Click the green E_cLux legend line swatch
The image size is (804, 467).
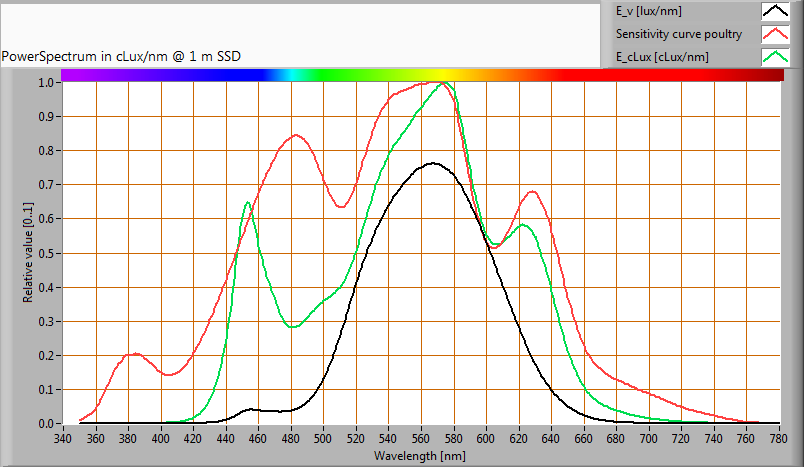[x=775, y=57]
